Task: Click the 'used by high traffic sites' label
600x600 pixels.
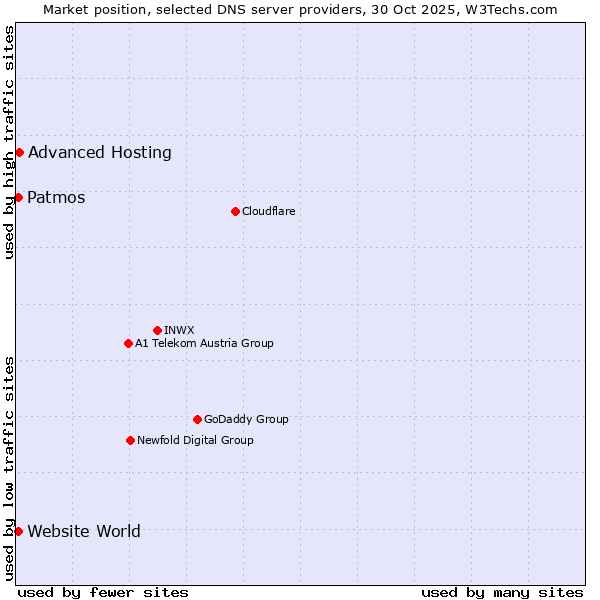Action: [x=9, y=142]
